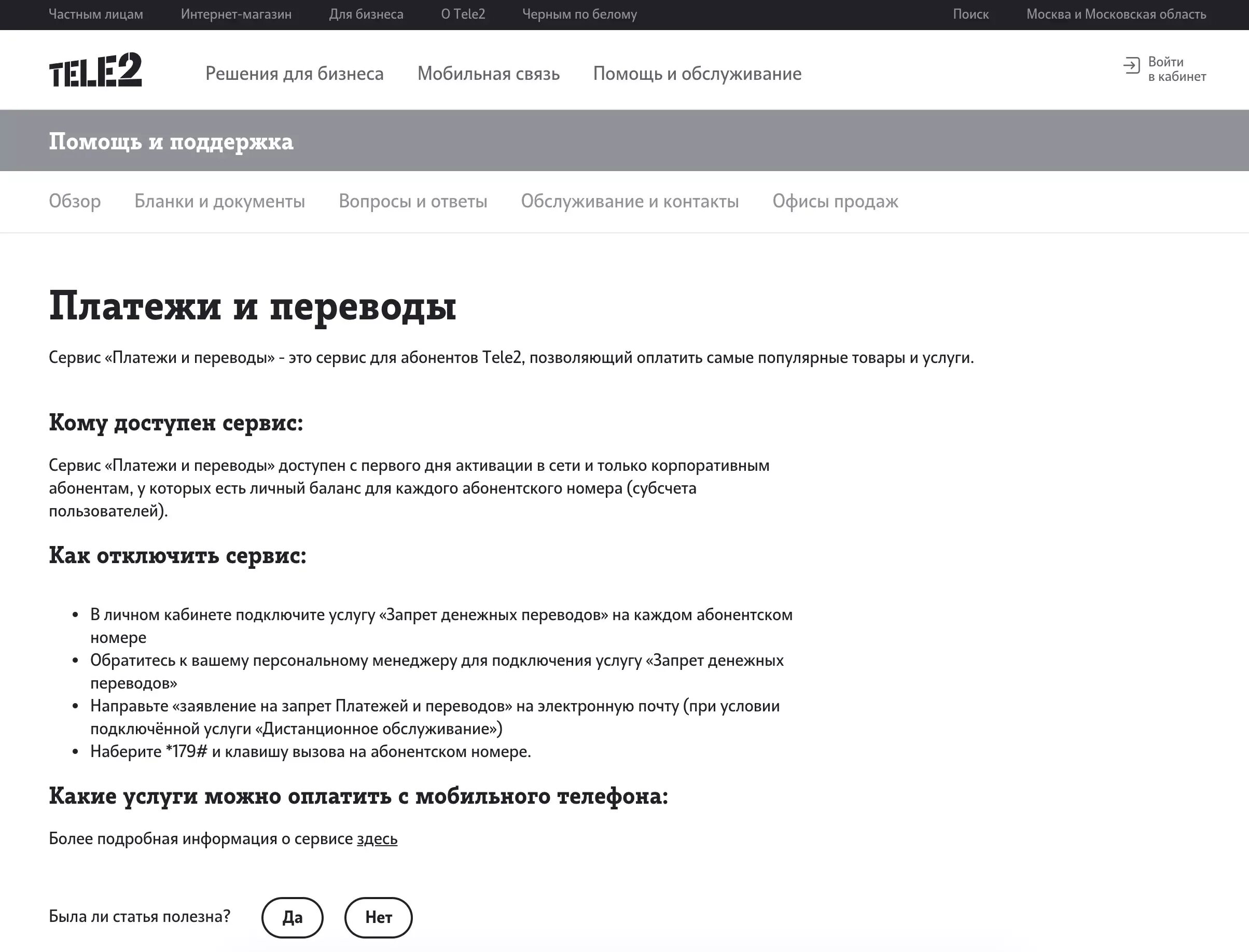Image resolution: width=1249 pixels, height=952 pixels.
Task: Open 'Решения для бизнеса'
Action: (295, 74)
